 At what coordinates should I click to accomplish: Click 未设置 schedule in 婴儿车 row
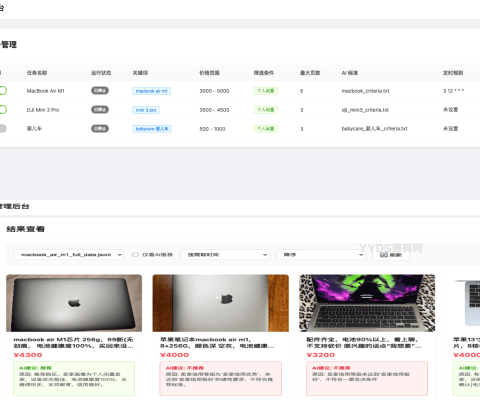click(451, 129)
